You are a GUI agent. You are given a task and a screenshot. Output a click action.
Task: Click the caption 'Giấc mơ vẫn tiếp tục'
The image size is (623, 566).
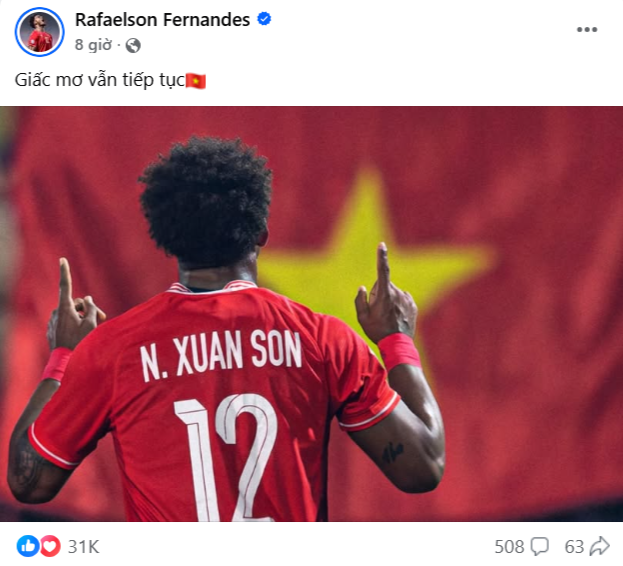coord(100,80)
